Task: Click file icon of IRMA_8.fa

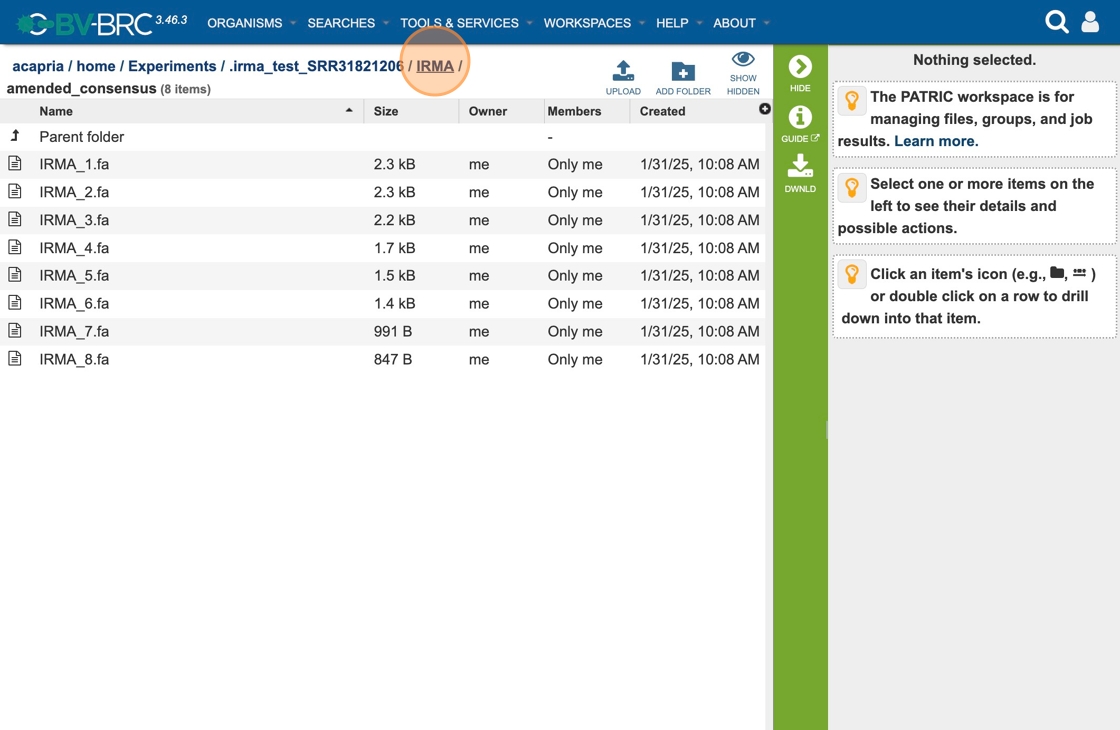Action: (14, 359)
